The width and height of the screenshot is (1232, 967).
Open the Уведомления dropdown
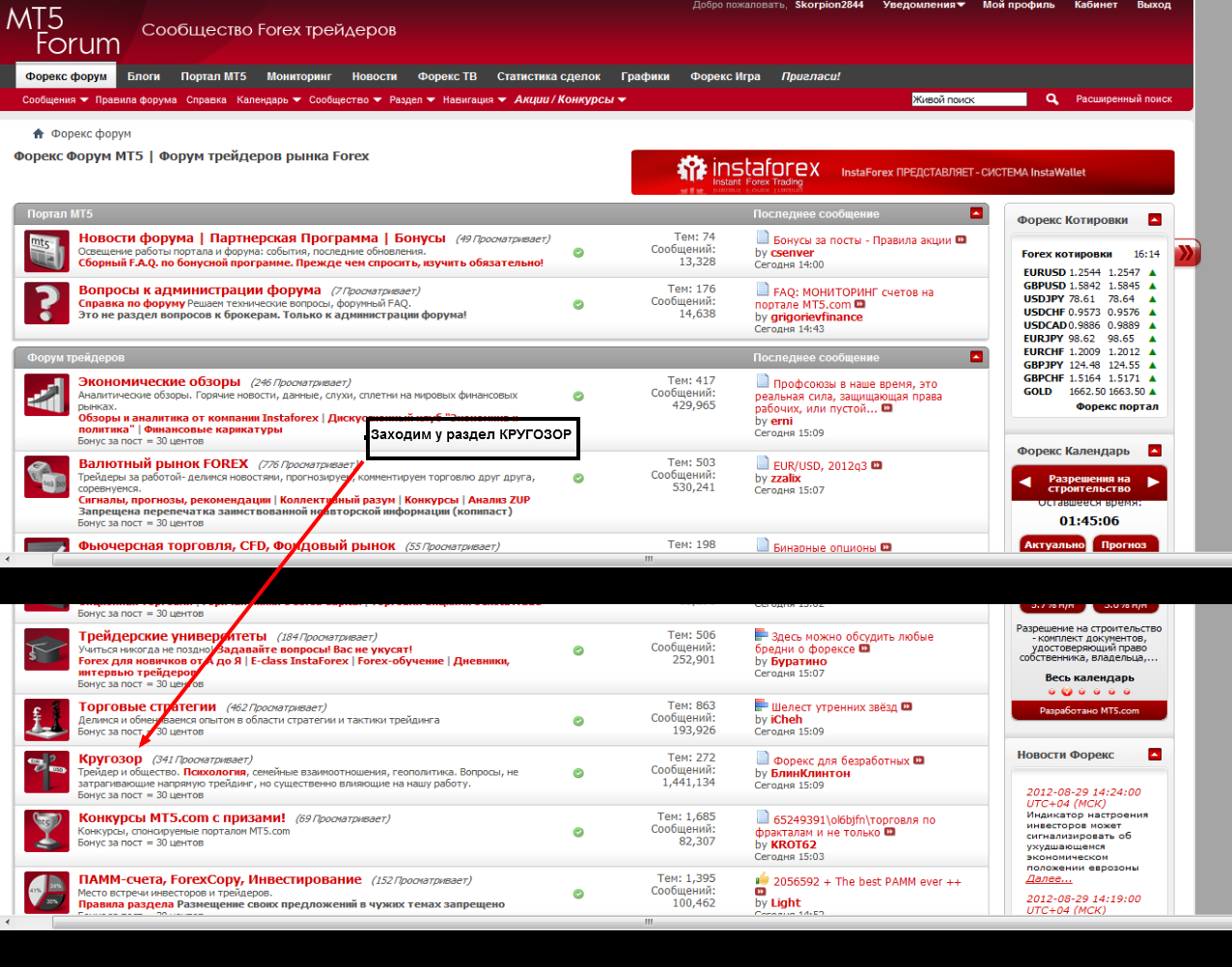pos(924,5)
